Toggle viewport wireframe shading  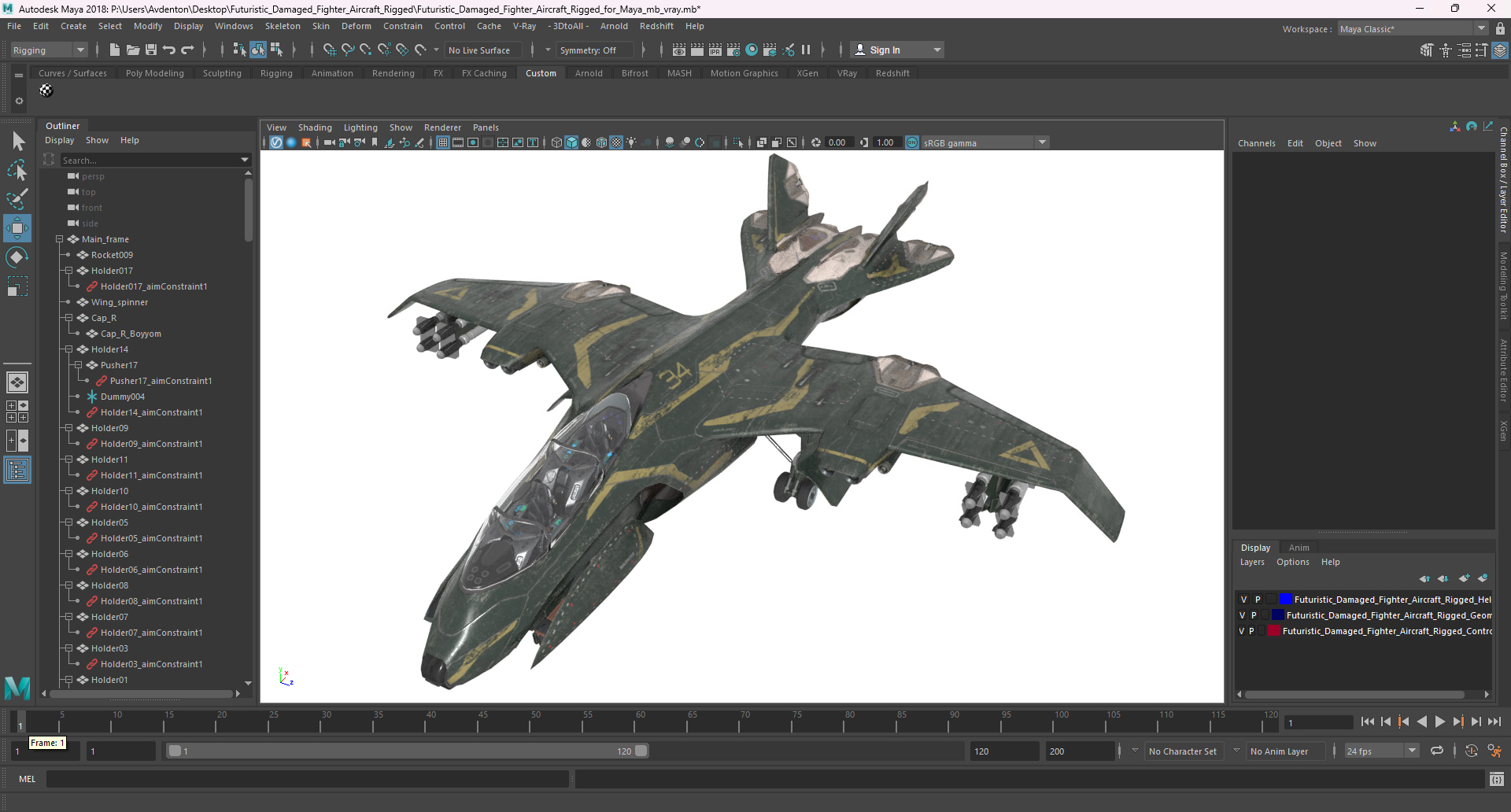(x=556, y=142)
